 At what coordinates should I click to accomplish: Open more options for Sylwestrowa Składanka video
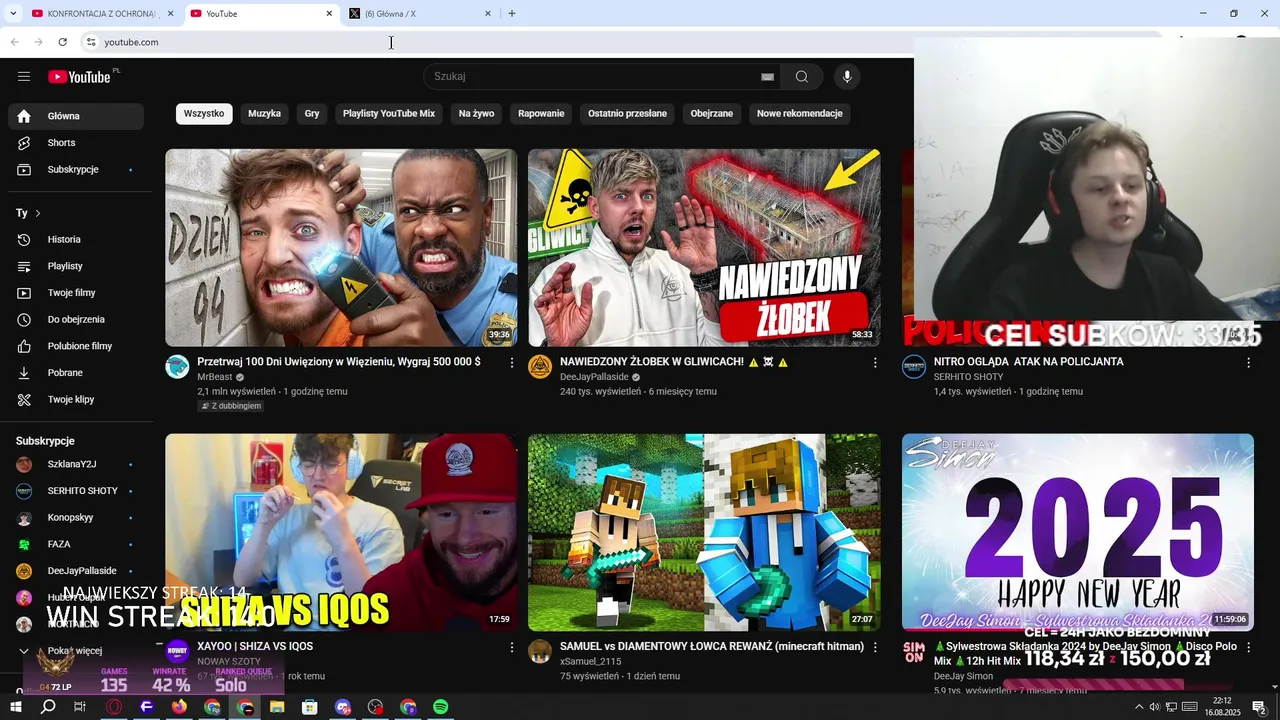[x=1248, y=648]
